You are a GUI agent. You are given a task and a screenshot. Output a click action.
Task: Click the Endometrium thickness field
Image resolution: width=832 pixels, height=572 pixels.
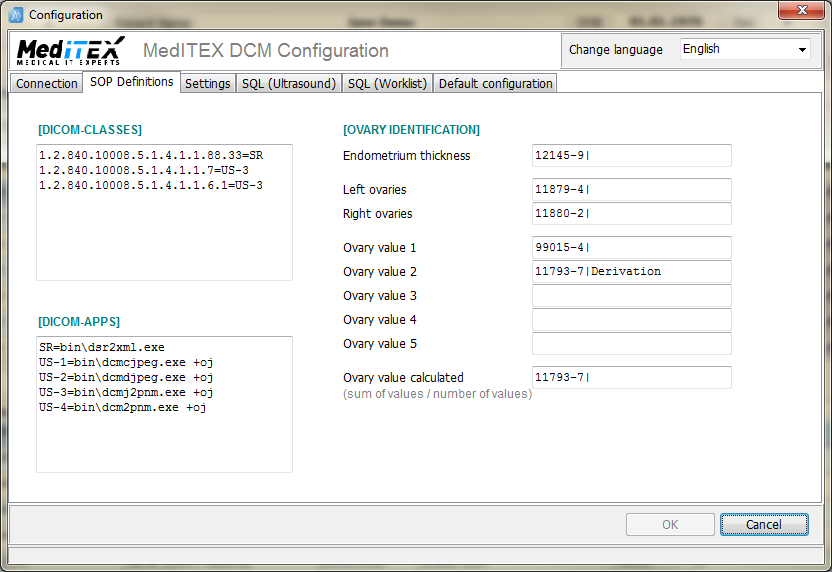pos(631,155)
